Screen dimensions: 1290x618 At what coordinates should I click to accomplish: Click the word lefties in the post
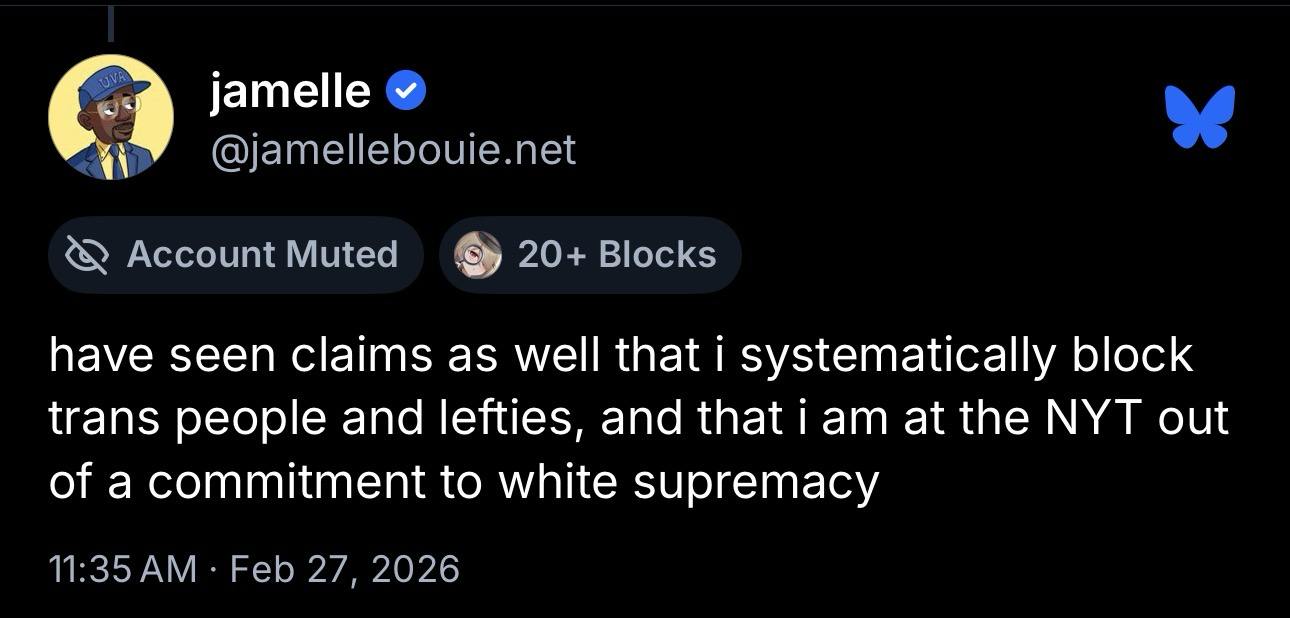505,419
